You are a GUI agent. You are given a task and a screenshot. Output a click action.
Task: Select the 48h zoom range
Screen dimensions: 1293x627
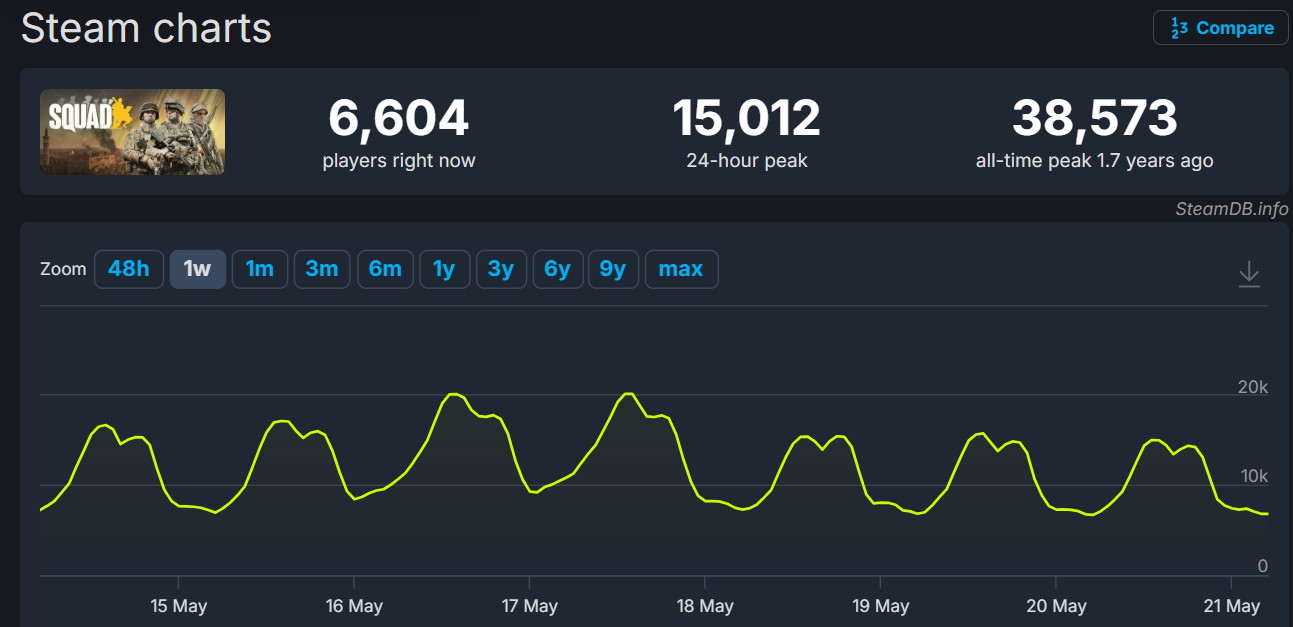coord(129,269)
